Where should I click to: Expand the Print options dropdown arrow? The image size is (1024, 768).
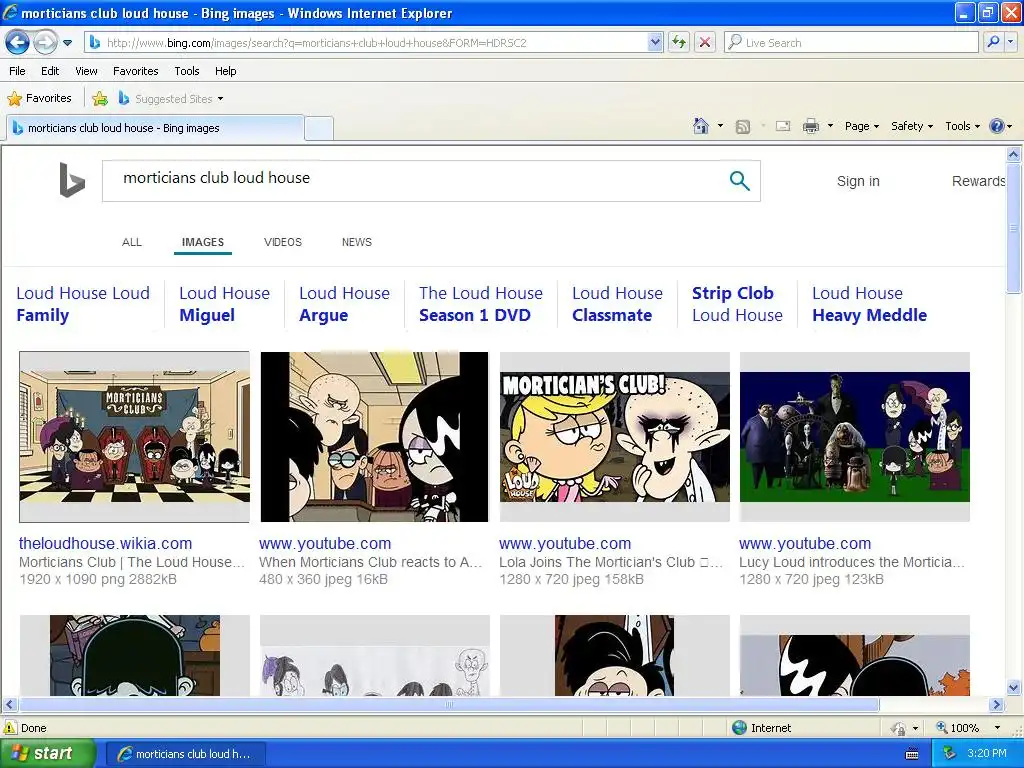coord(830,126)
